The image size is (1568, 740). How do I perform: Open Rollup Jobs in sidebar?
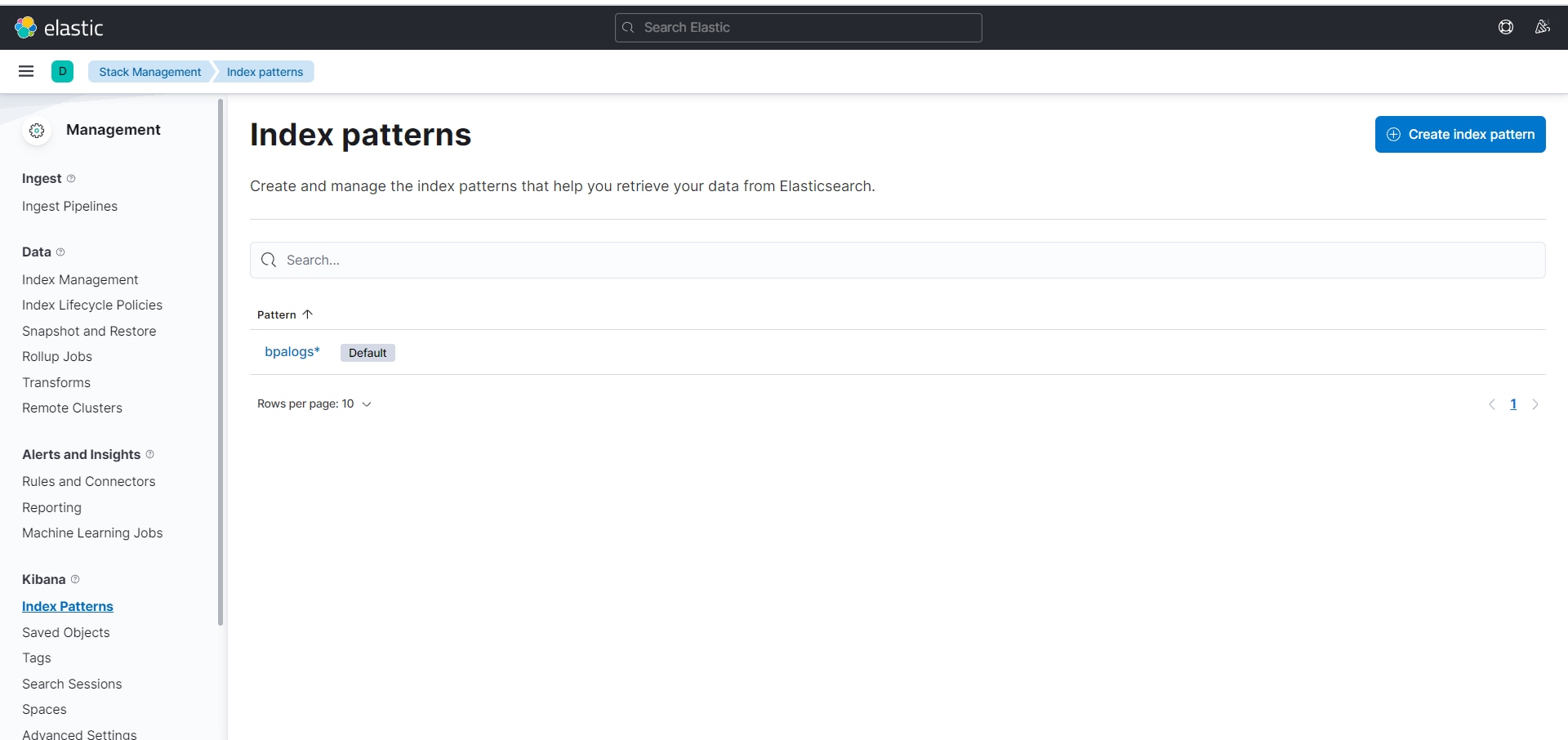point(57,356)
